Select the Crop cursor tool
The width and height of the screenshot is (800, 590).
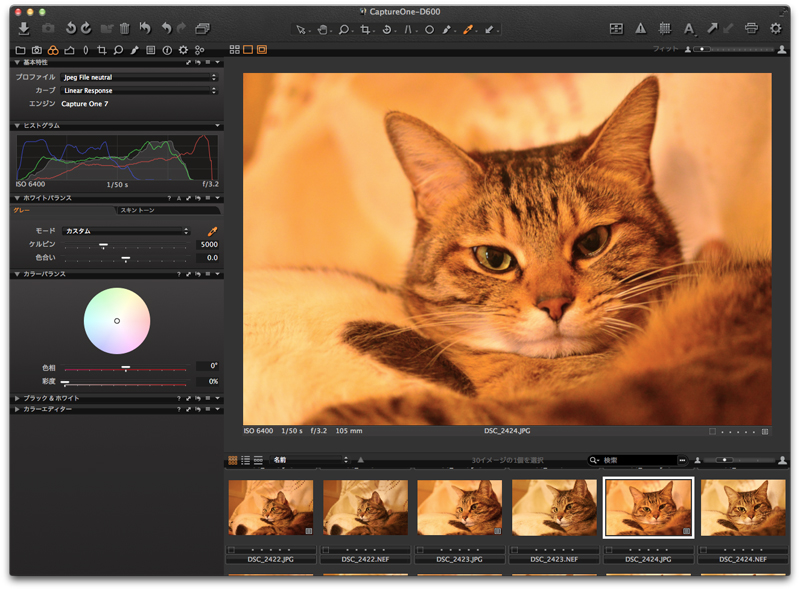pos(365,30)
